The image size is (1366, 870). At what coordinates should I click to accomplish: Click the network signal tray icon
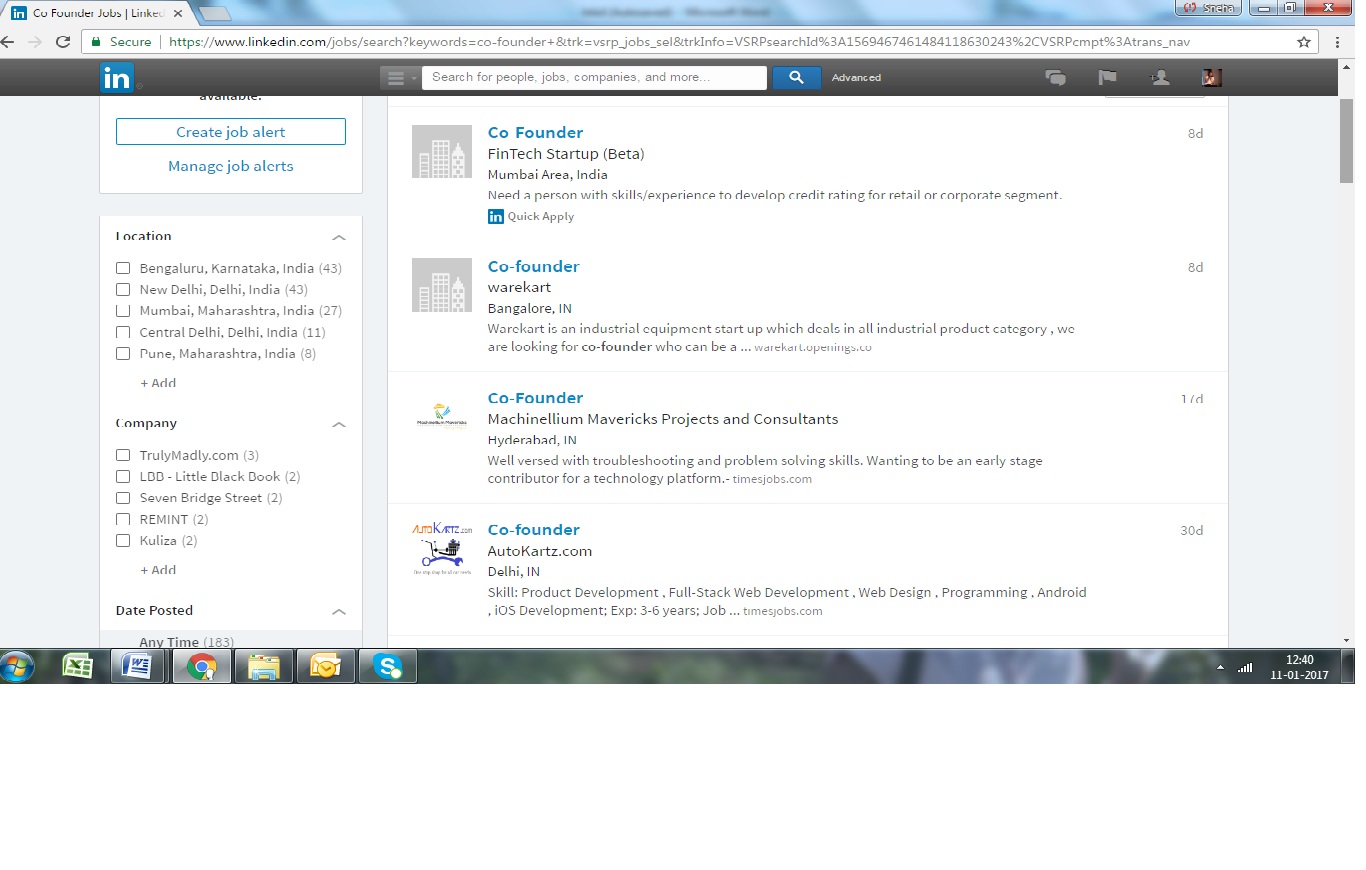tap(1245, 667)
